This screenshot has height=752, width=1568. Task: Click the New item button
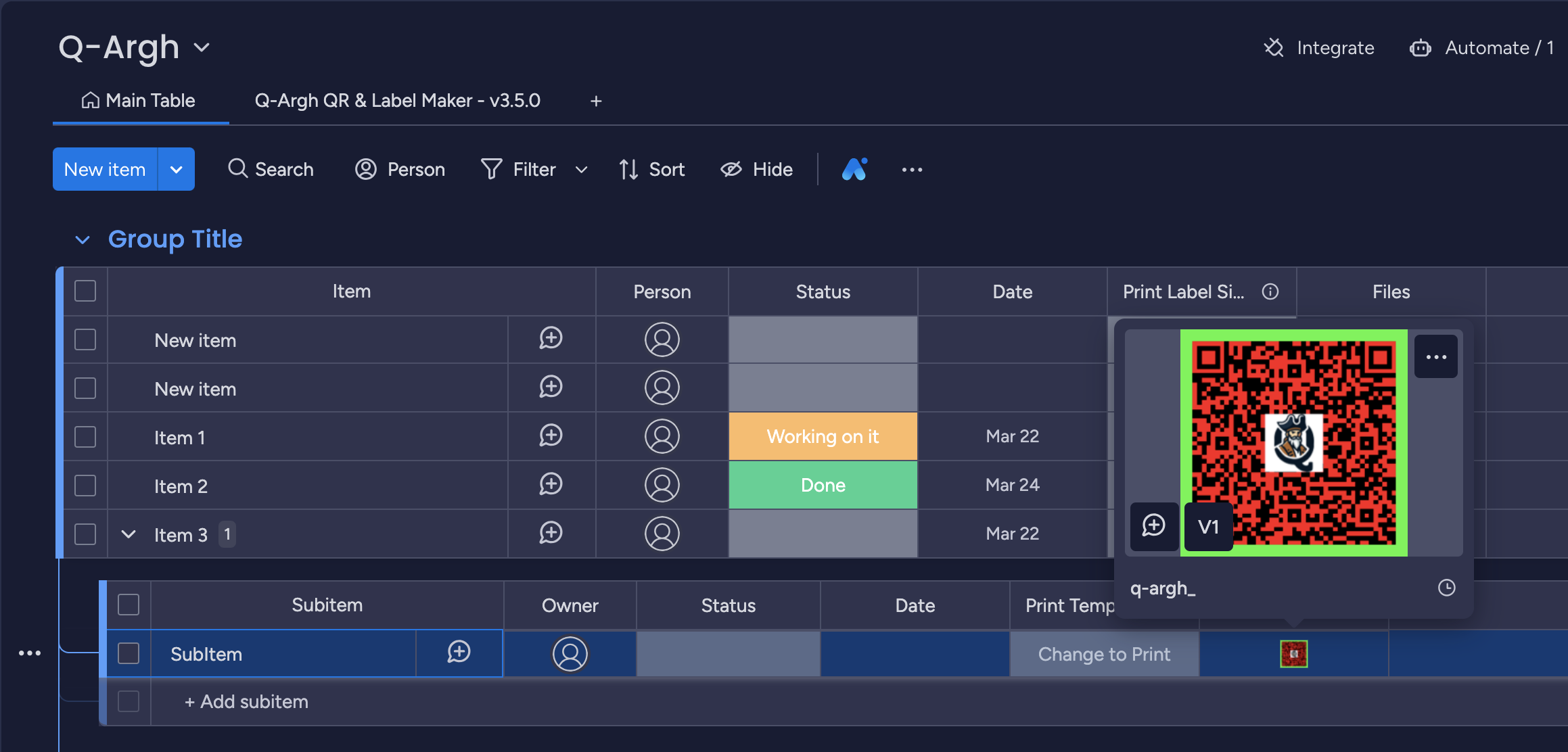(104, 168)
